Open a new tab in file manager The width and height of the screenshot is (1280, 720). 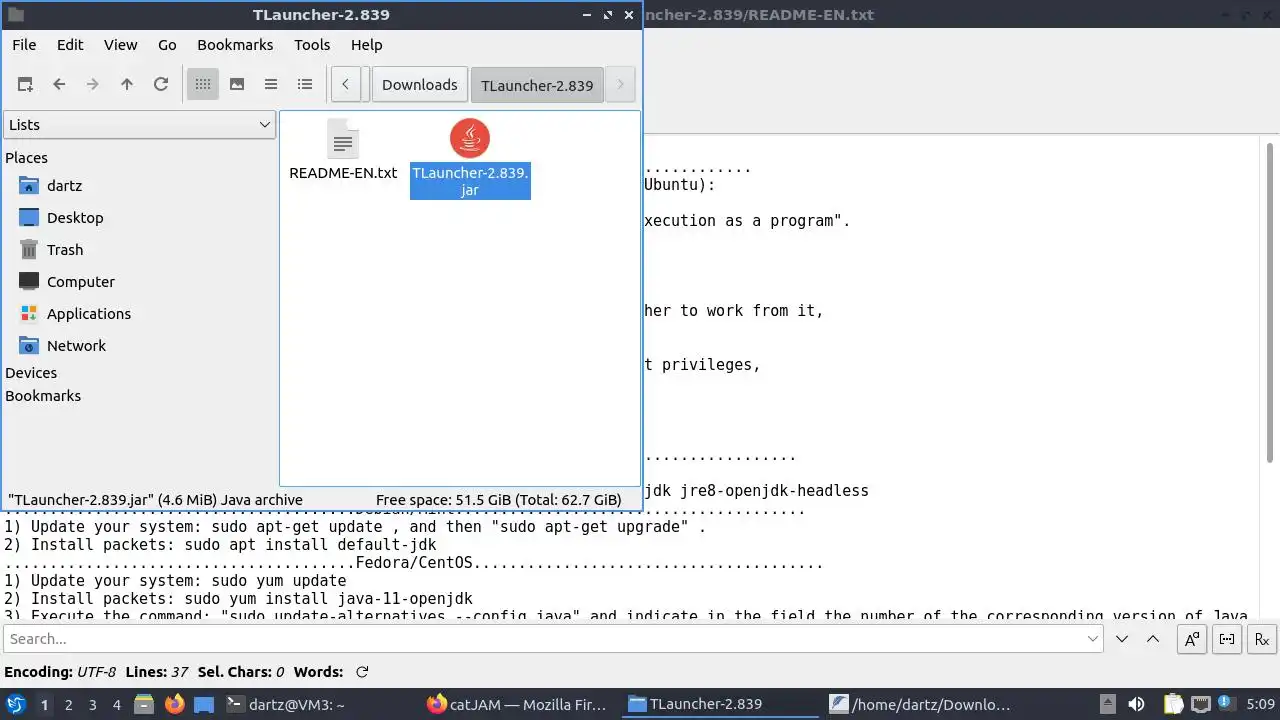click(25, 85)
